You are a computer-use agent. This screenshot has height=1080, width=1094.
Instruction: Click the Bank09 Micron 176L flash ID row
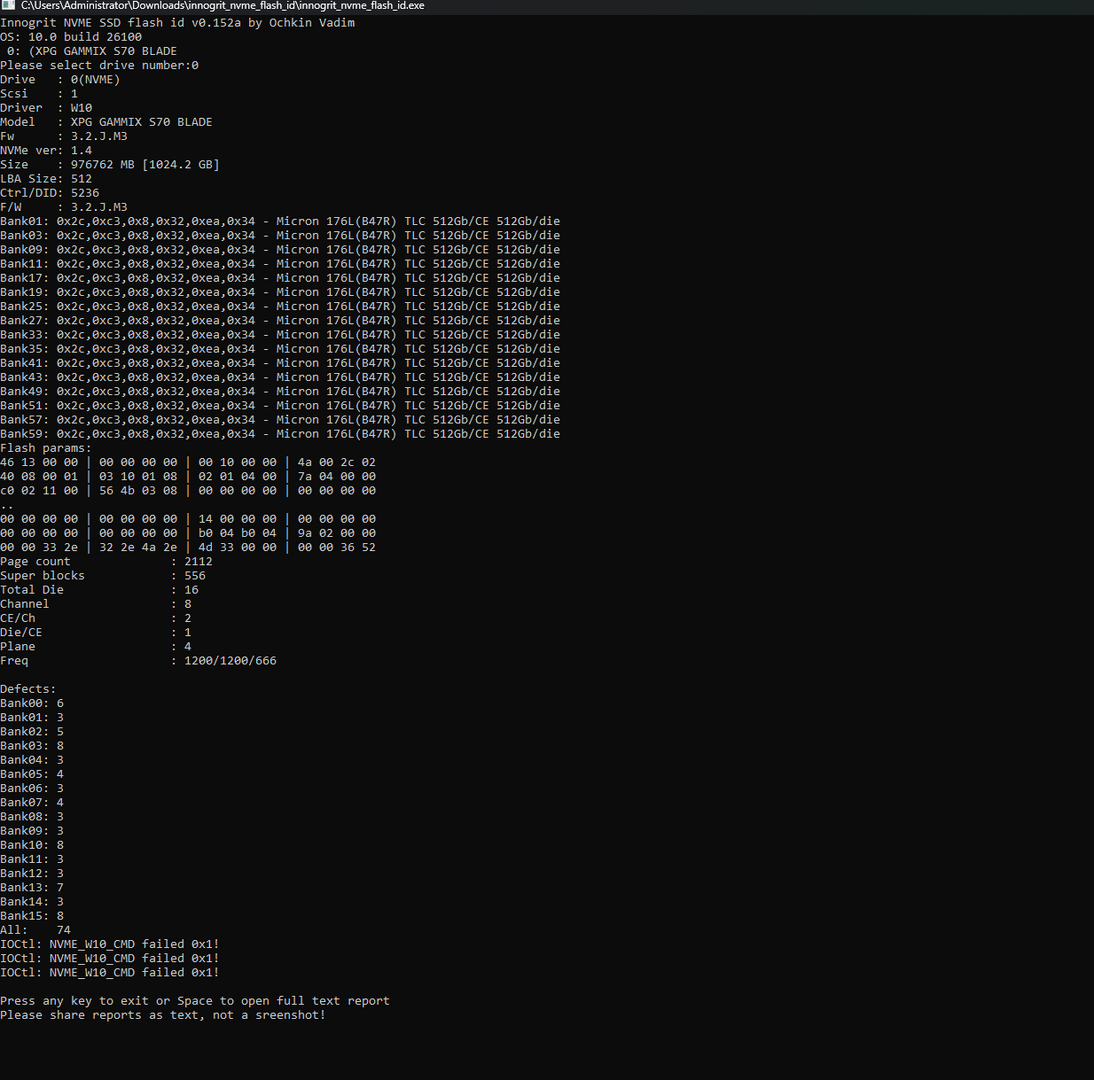(x=280, y=250)
